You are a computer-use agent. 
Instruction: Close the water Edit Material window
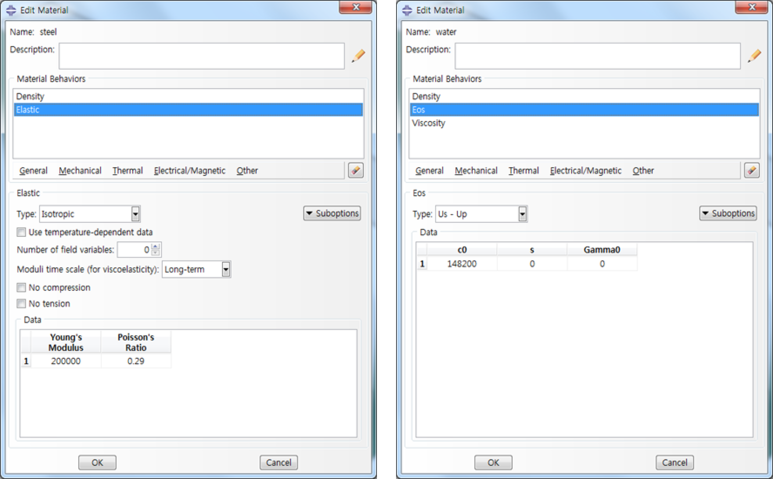click(751, 7)
